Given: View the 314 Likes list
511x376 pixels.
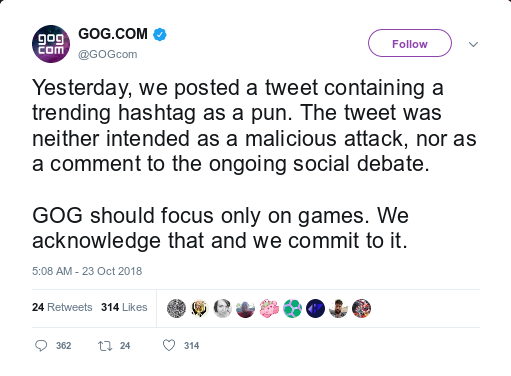Looking at the screenshot, I should (124, 307).
